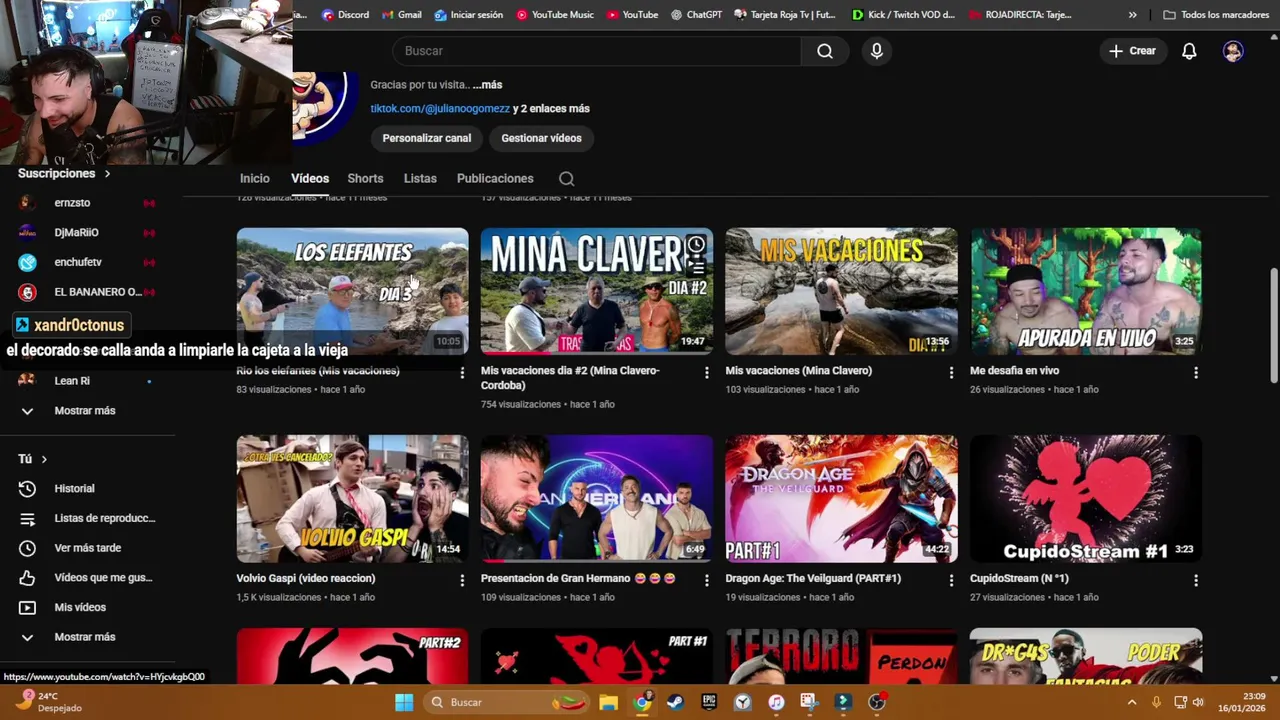Add Mina Clavero video to Watch Later

pos(696,244)
